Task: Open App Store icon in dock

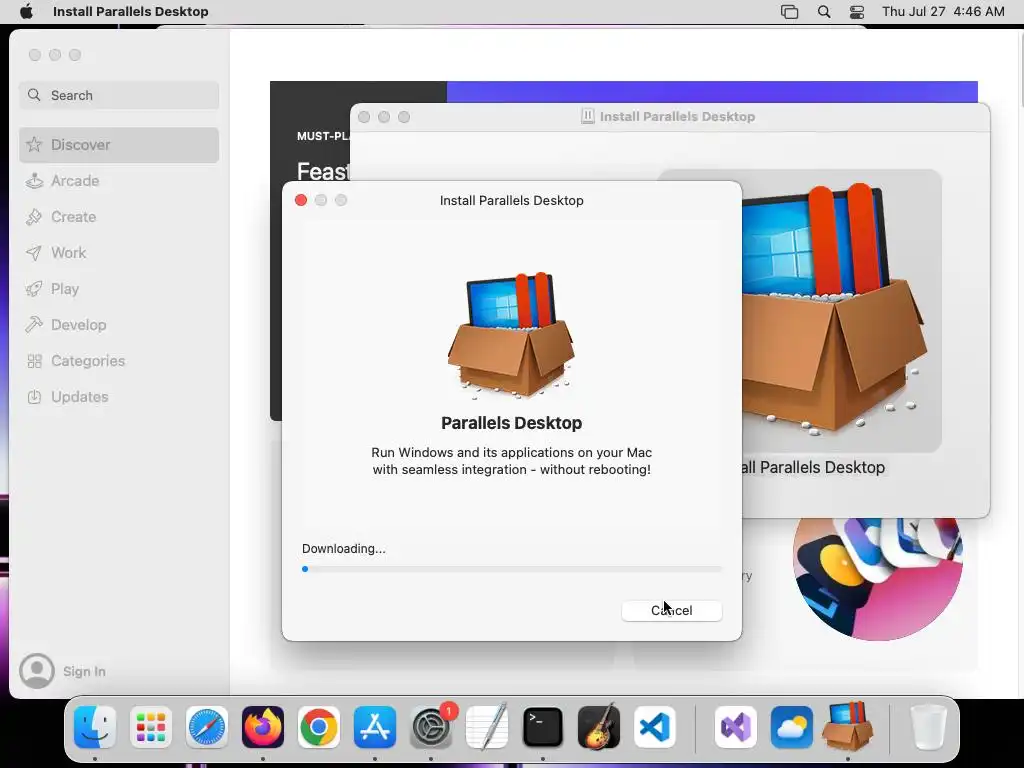Action: (375, 727)
